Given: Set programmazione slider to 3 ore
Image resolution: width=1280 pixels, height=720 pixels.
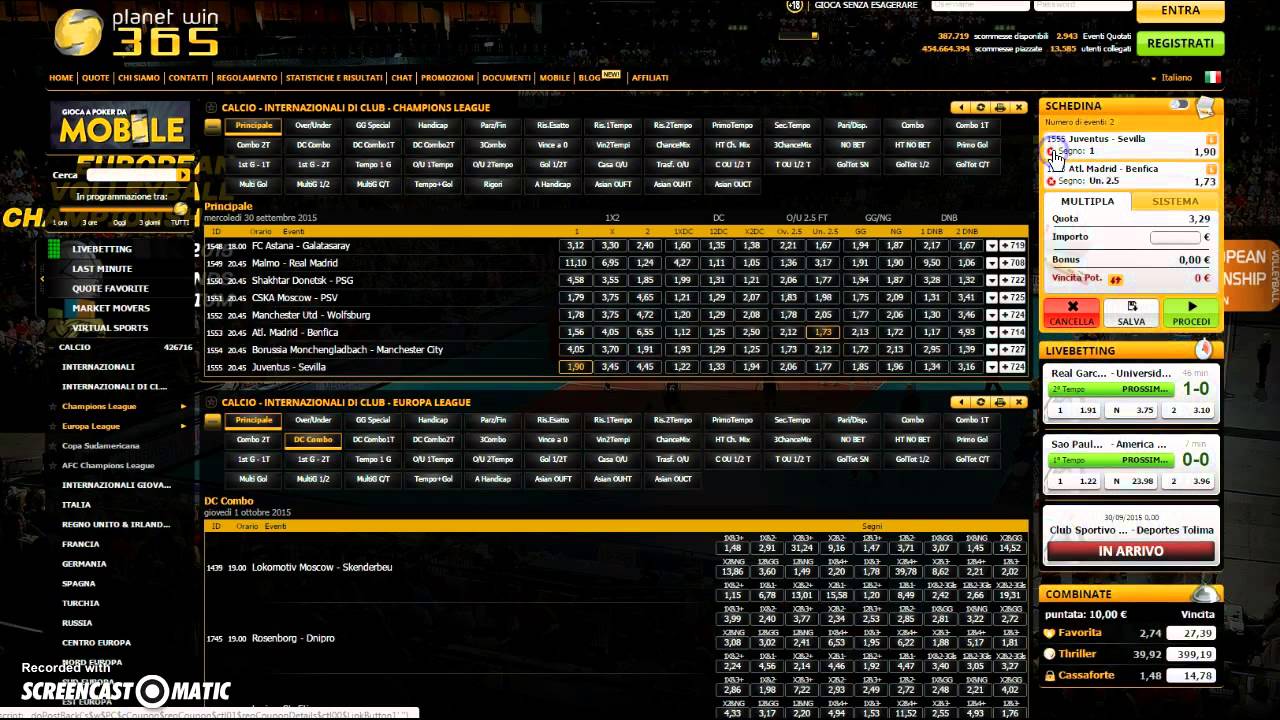Looking at the screenshot, I should click(x=90, y=223).
